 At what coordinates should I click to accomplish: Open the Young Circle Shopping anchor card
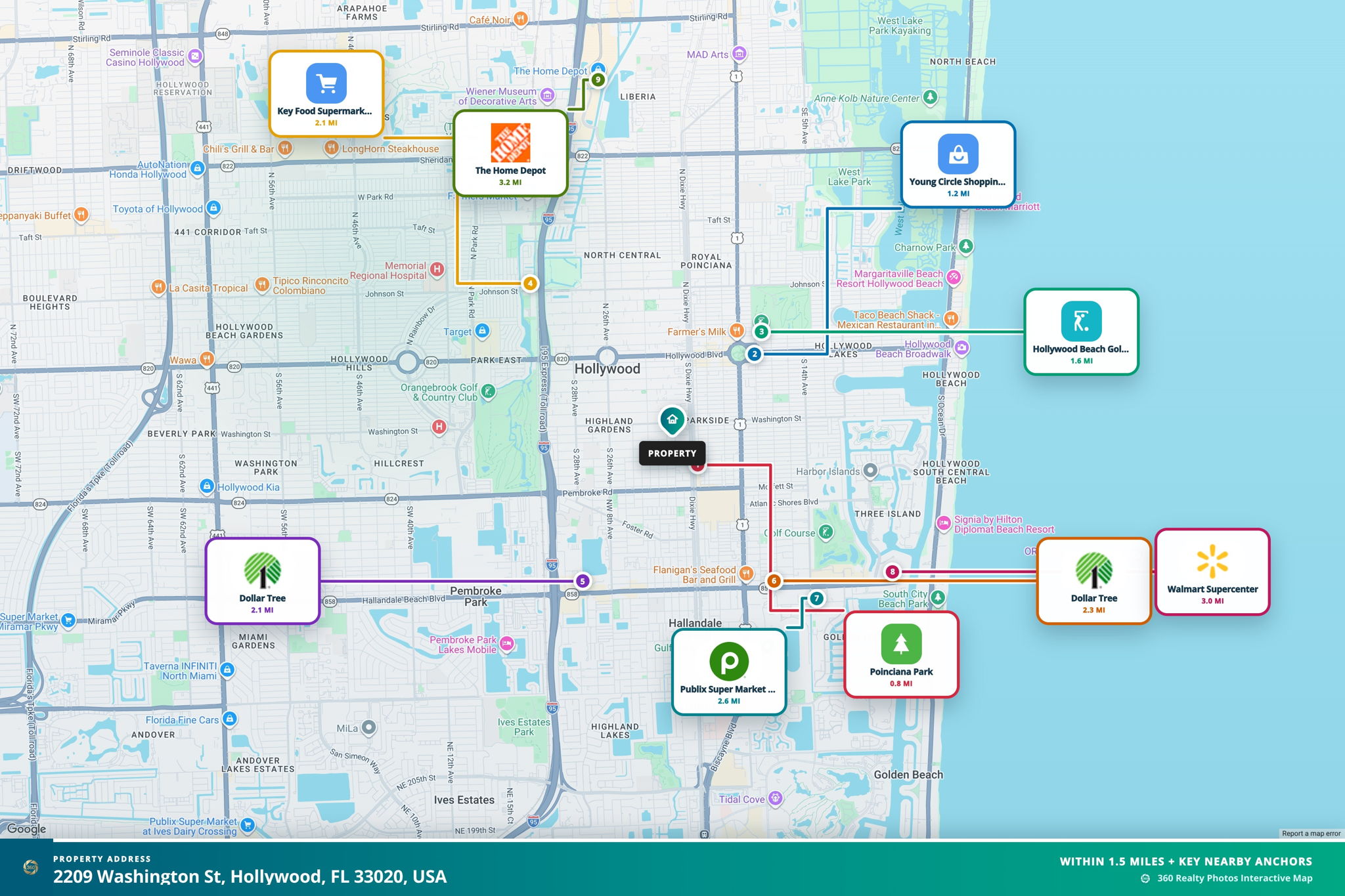tap(958, 165)
